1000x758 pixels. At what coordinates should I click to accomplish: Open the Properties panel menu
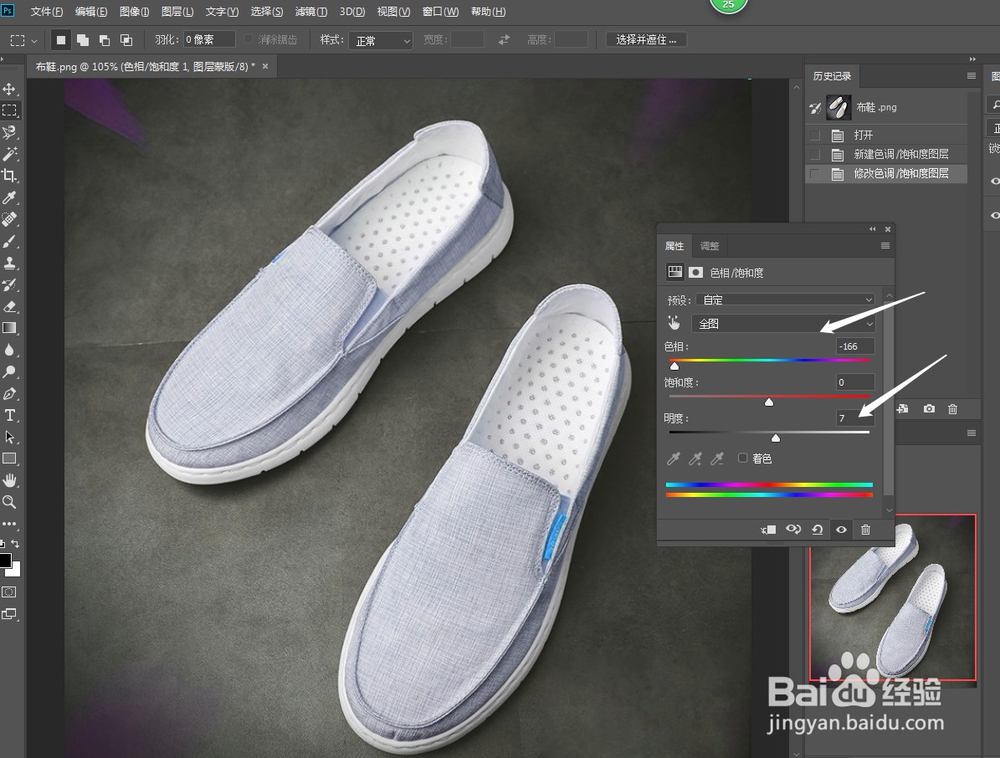point(885,245)
